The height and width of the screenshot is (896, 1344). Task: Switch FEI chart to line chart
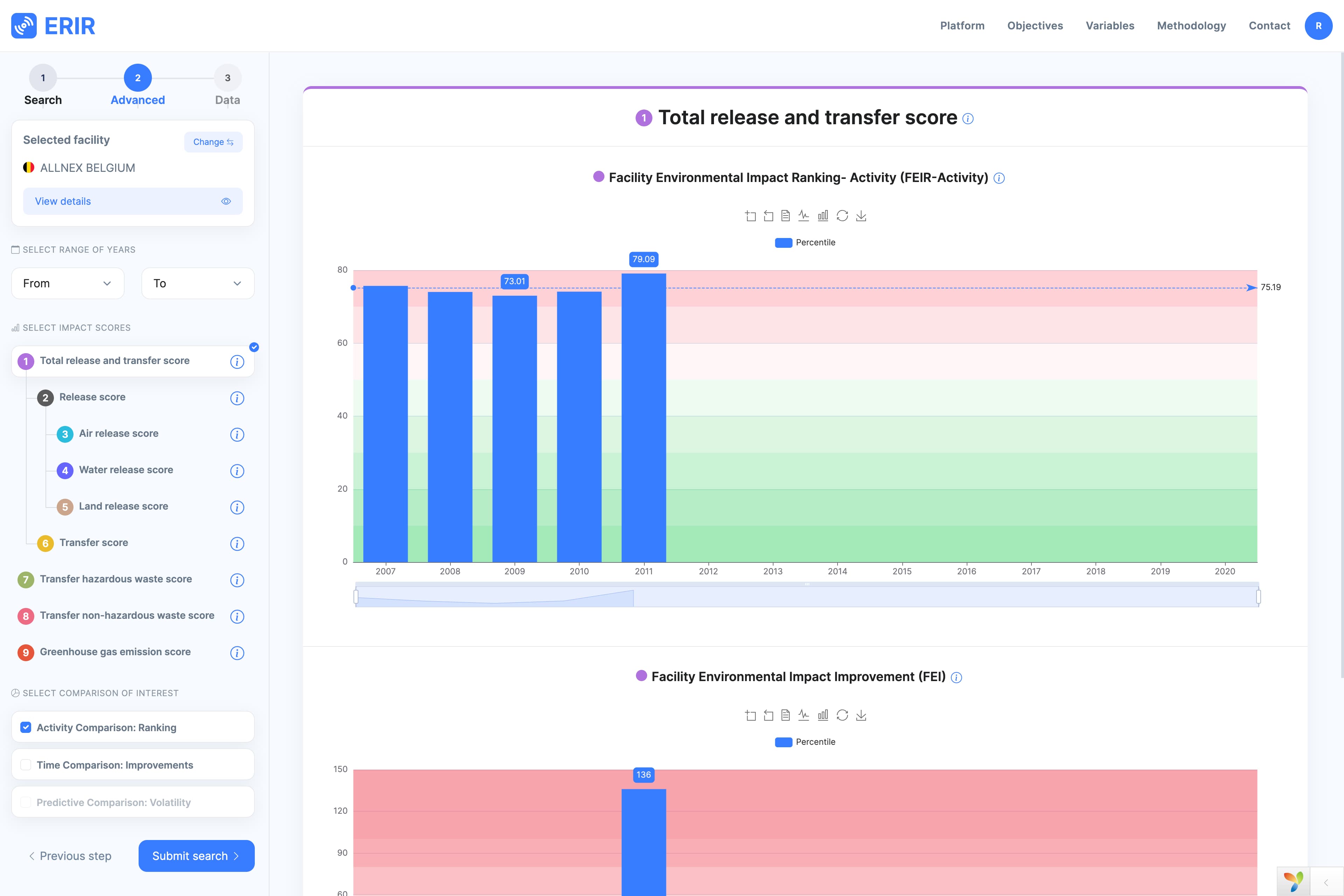point(804,715)
